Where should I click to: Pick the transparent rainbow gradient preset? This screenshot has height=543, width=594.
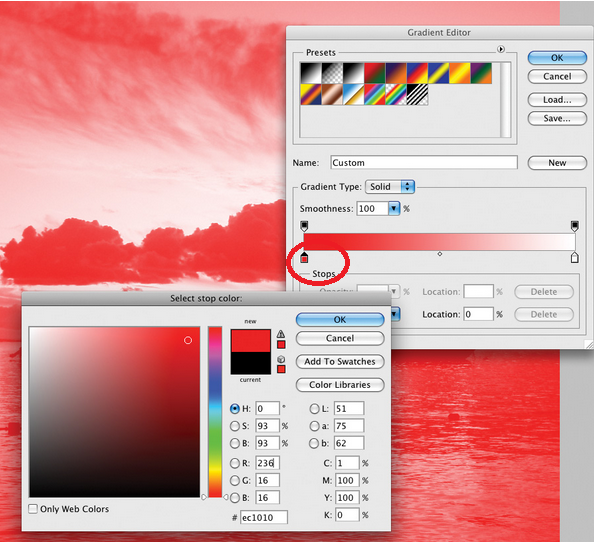pyautogui.click(x=395, y=94)
